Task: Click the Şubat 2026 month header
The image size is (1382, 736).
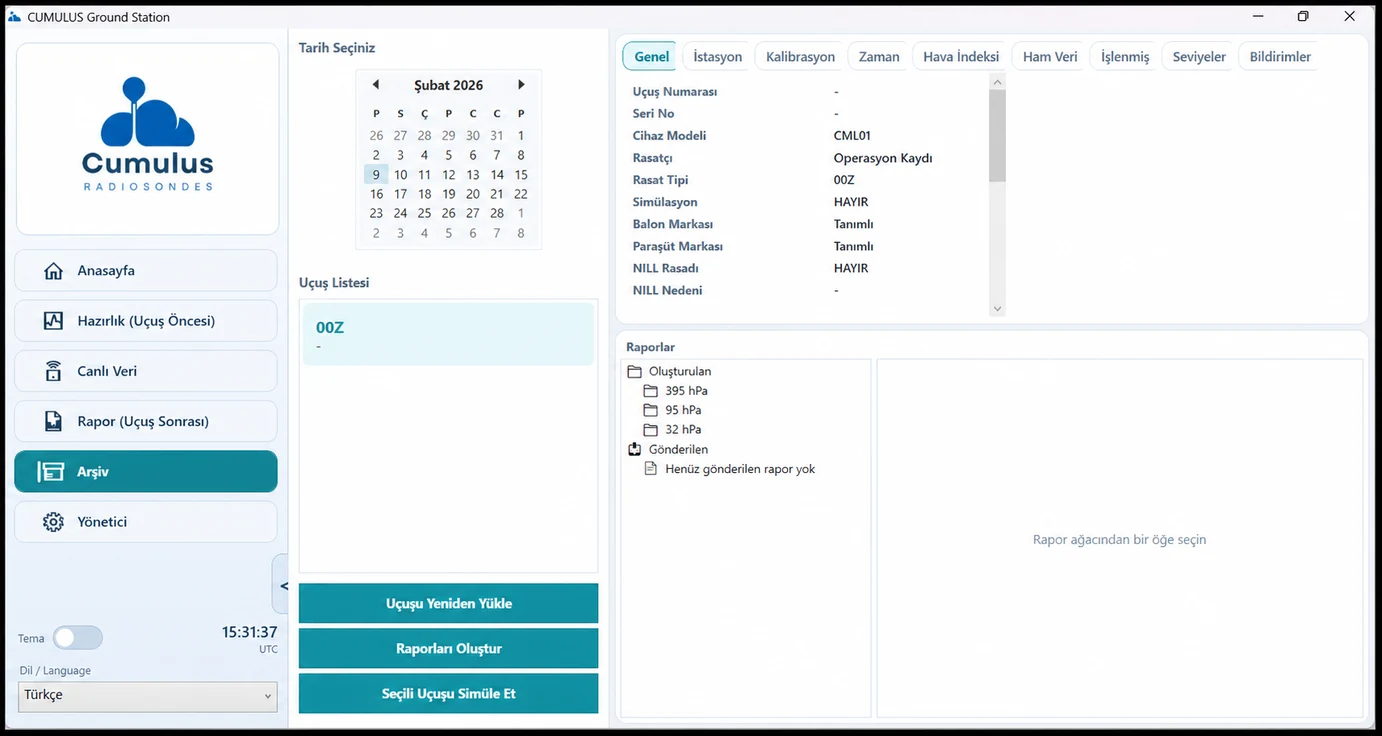Action: [448, 86]
